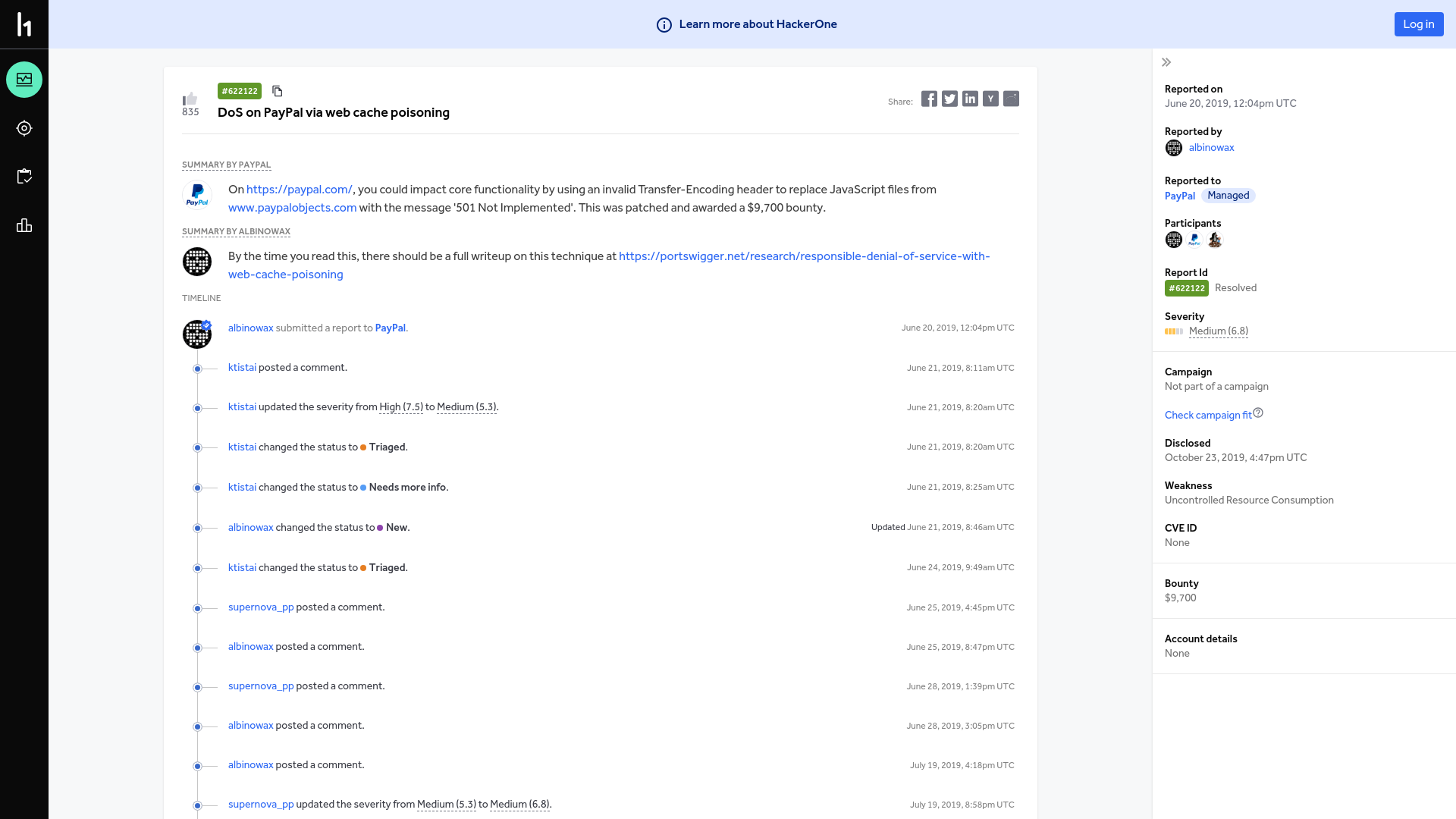The image size is (1456, 819).
Task: Click the $9,700 bounty value
Action: tap(1180, 598)
